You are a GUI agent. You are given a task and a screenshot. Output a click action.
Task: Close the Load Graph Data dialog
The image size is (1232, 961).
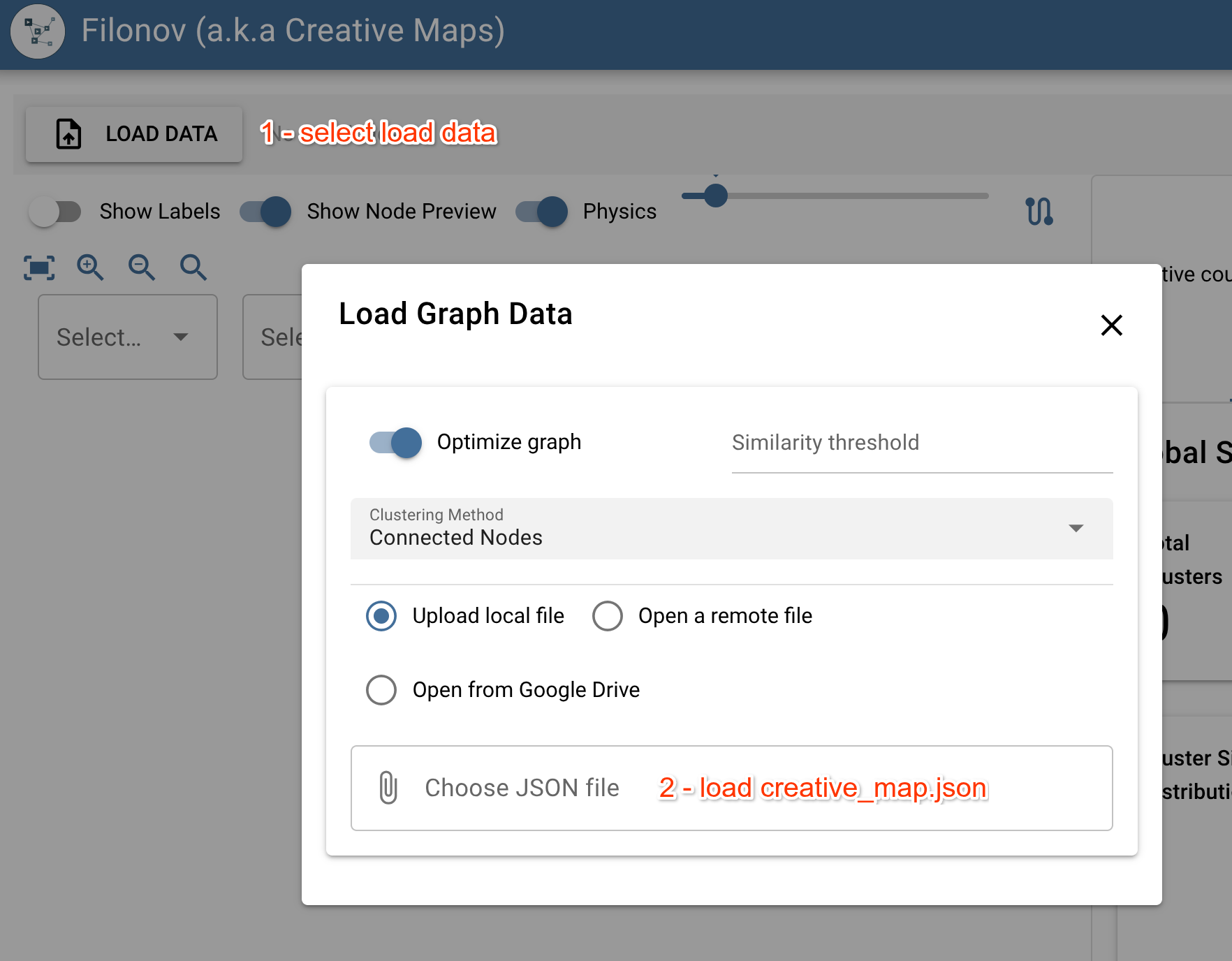click(1111, 325)
